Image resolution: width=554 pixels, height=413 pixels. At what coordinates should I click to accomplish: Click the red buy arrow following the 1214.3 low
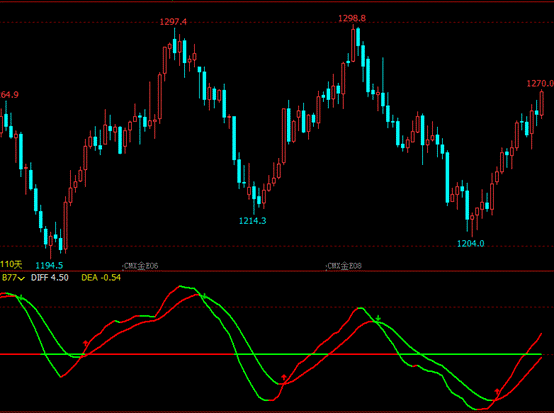pos(283,377)
